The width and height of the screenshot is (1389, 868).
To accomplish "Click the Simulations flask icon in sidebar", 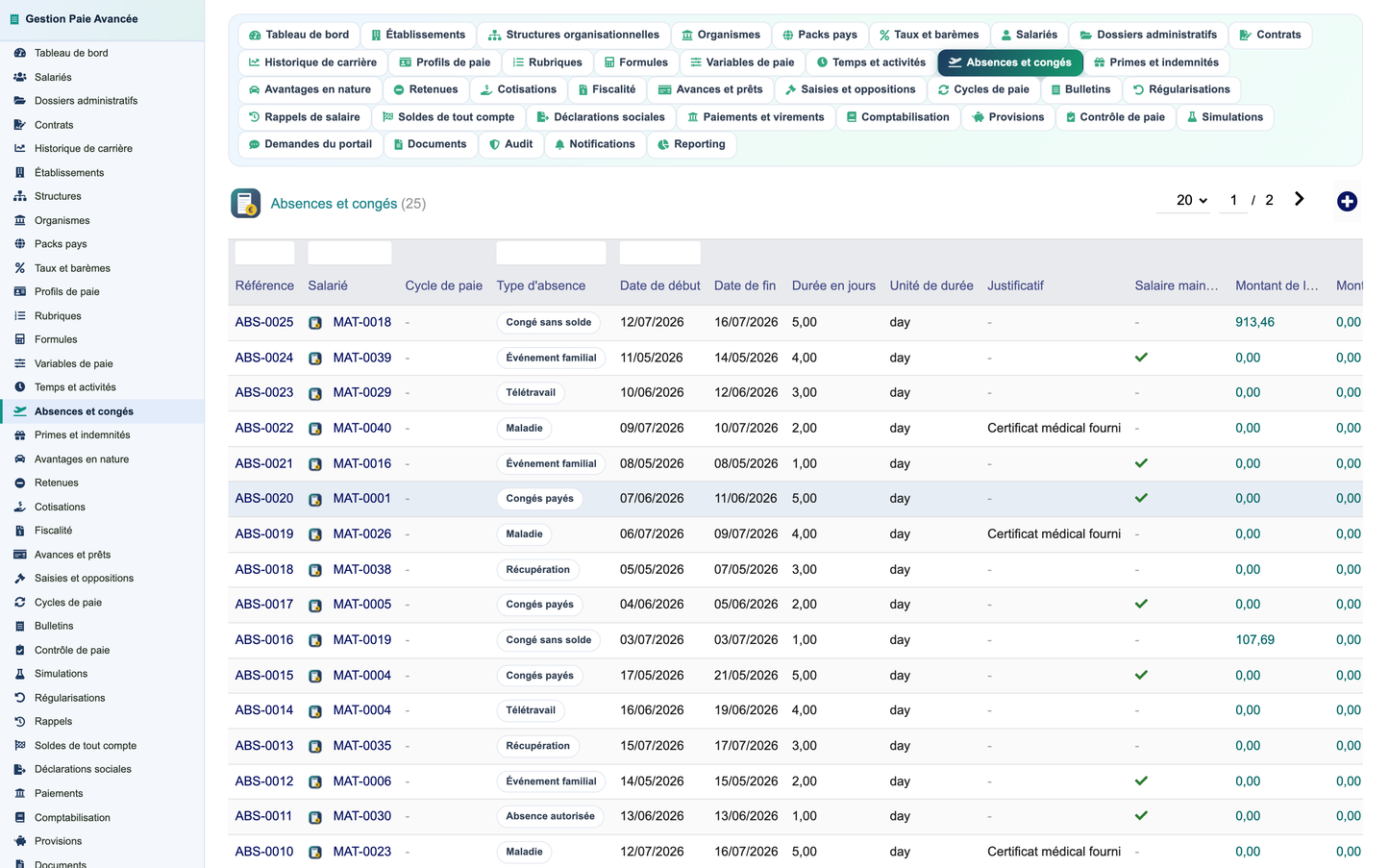I will coord(19,674).
